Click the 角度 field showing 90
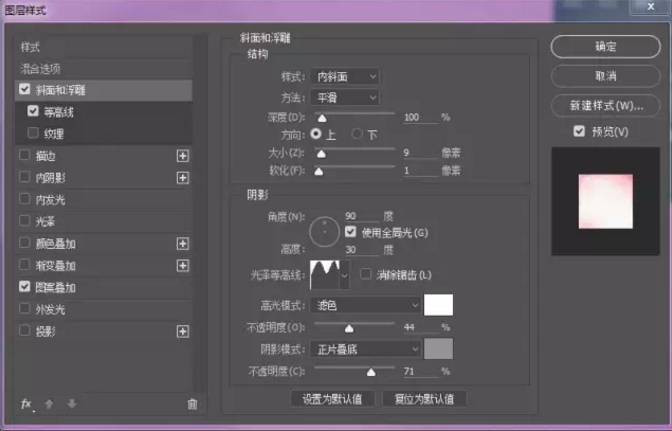Image resolution: width=672 pixels, height=431 pixels. pos(362,216)
